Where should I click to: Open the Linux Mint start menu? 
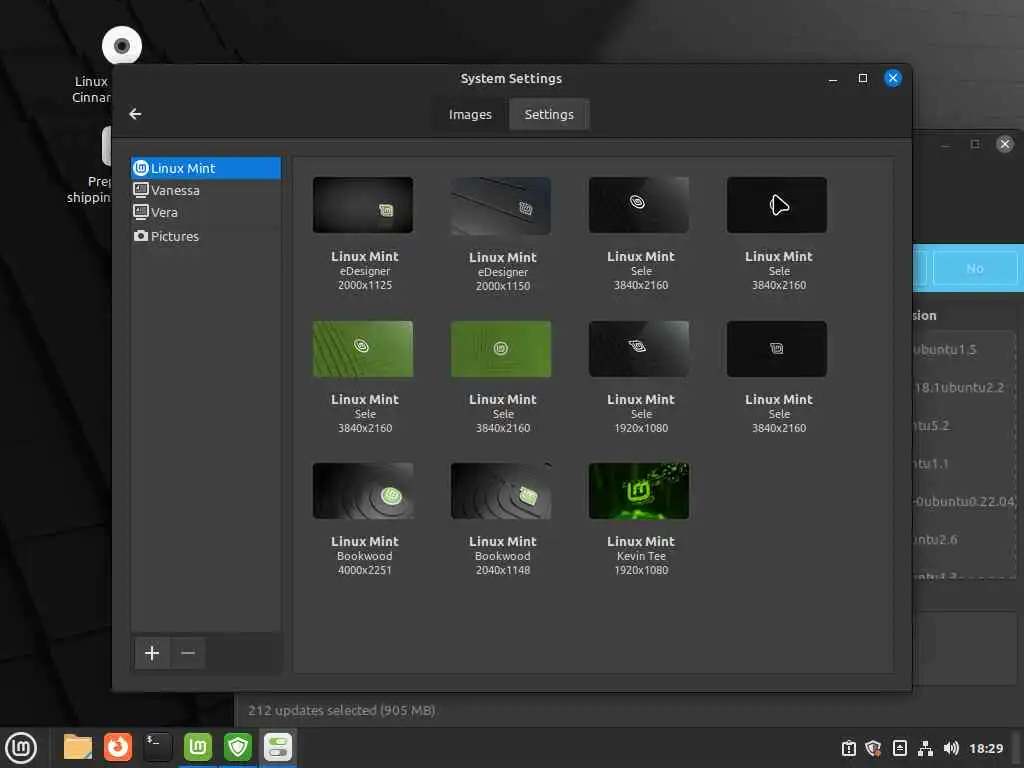click(21, 748)
